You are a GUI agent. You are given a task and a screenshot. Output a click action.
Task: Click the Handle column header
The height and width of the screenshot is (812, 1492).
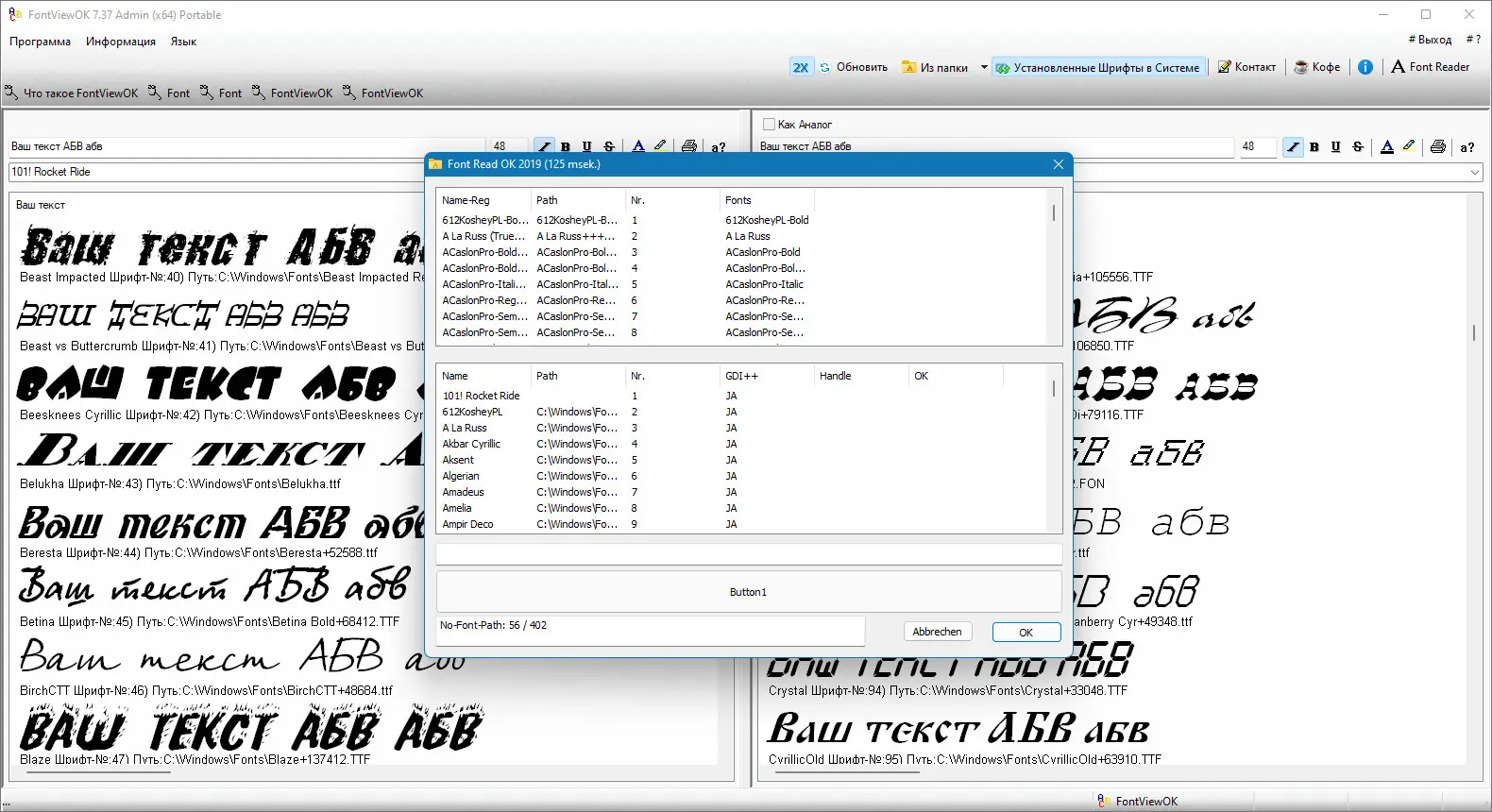(860, 376)
